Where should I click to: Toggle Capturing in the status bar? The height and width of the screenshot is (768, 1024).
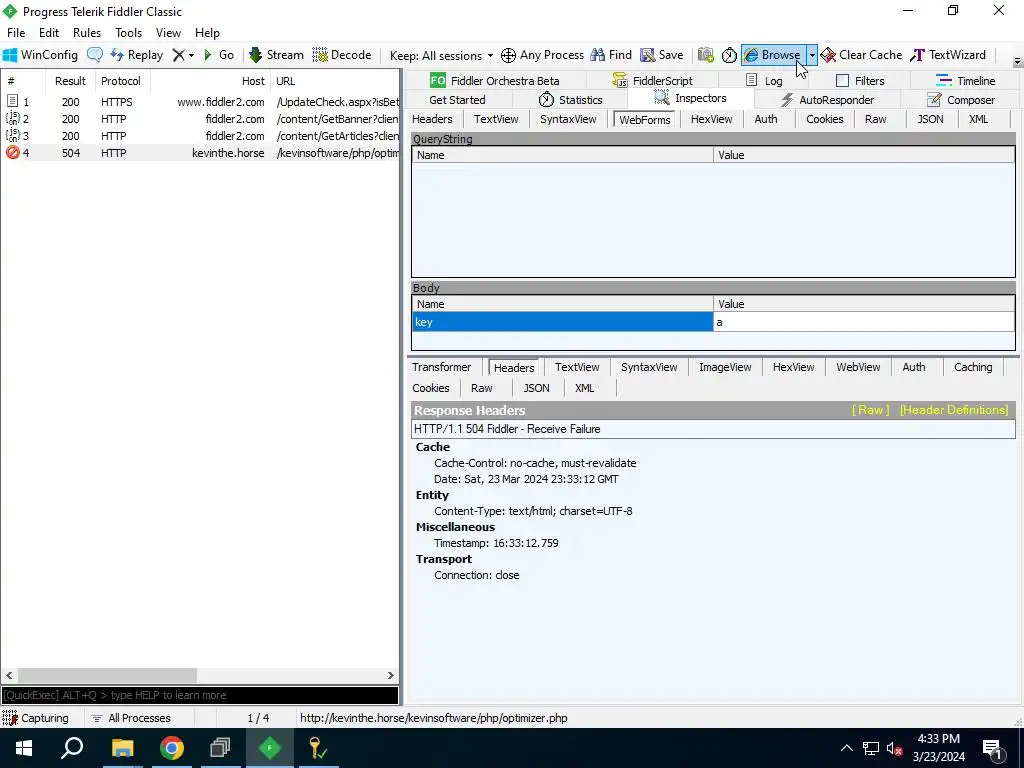coord(36,718)
